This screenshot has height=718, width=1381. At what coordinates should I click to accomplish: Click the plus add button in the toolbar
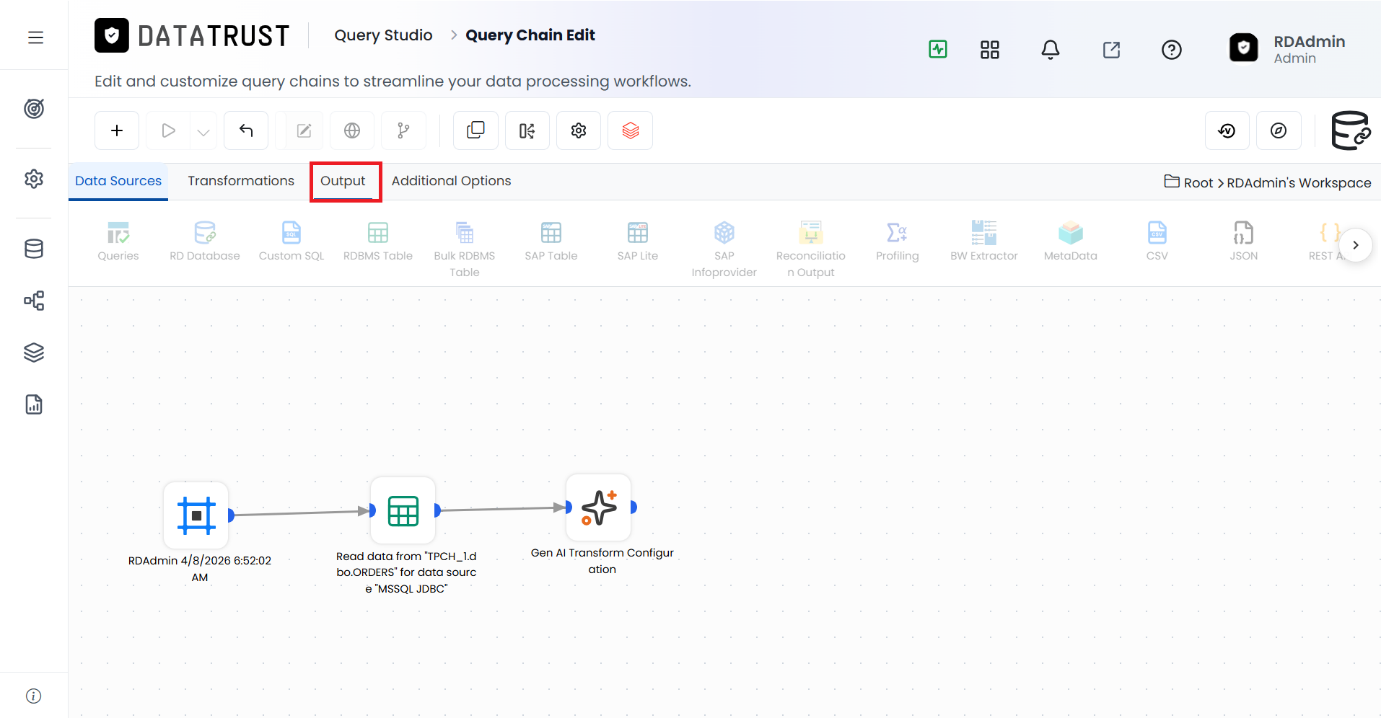[x=117, y=130]
